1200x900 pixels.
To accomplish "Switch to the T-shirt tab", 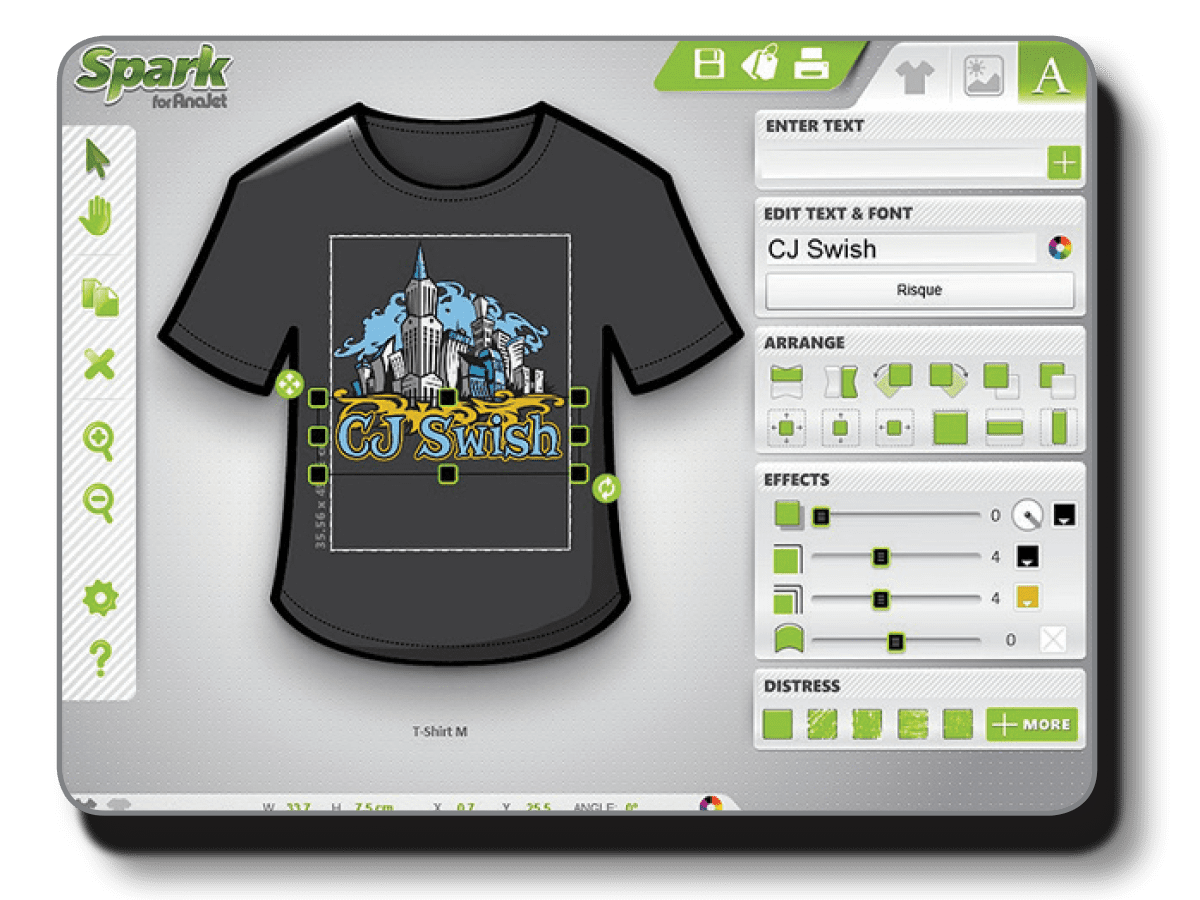I will [915, 78].
